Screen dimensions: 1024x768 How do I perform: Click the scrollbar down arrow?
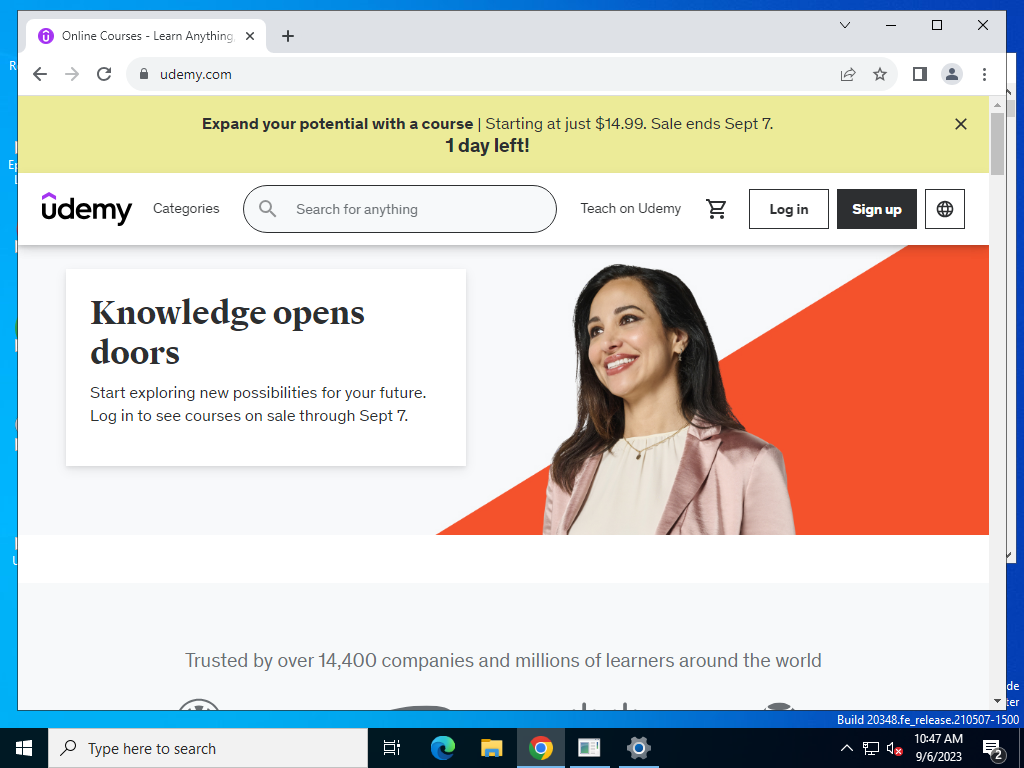(x=997, y=701)
